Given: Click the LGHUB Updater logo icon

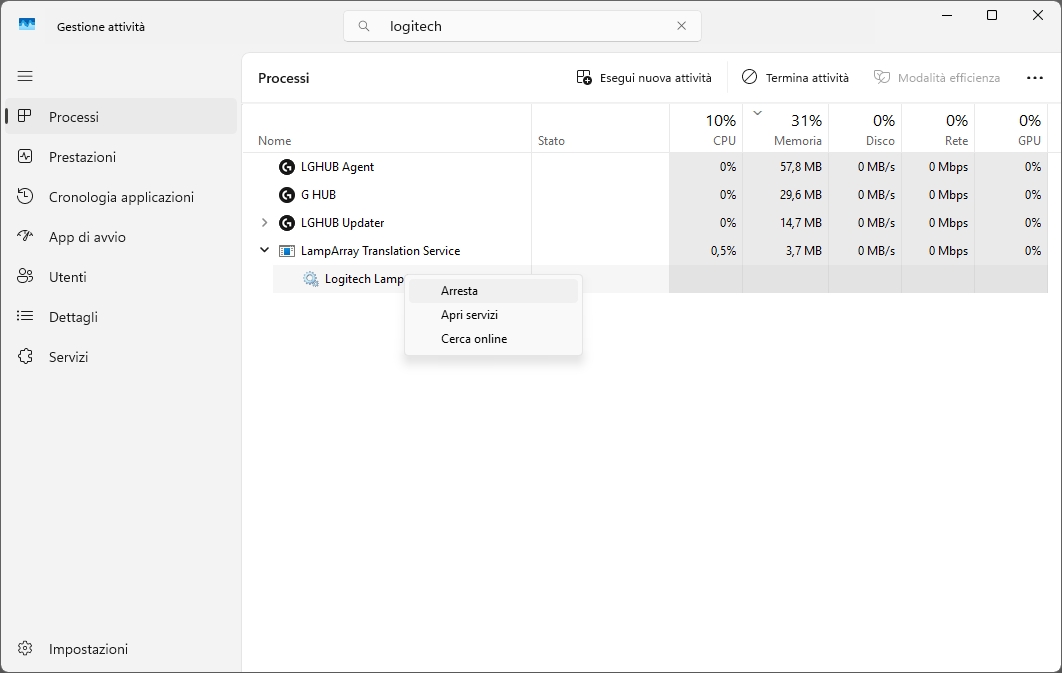Looking at the screenshot, I should [x=286, y=223].
